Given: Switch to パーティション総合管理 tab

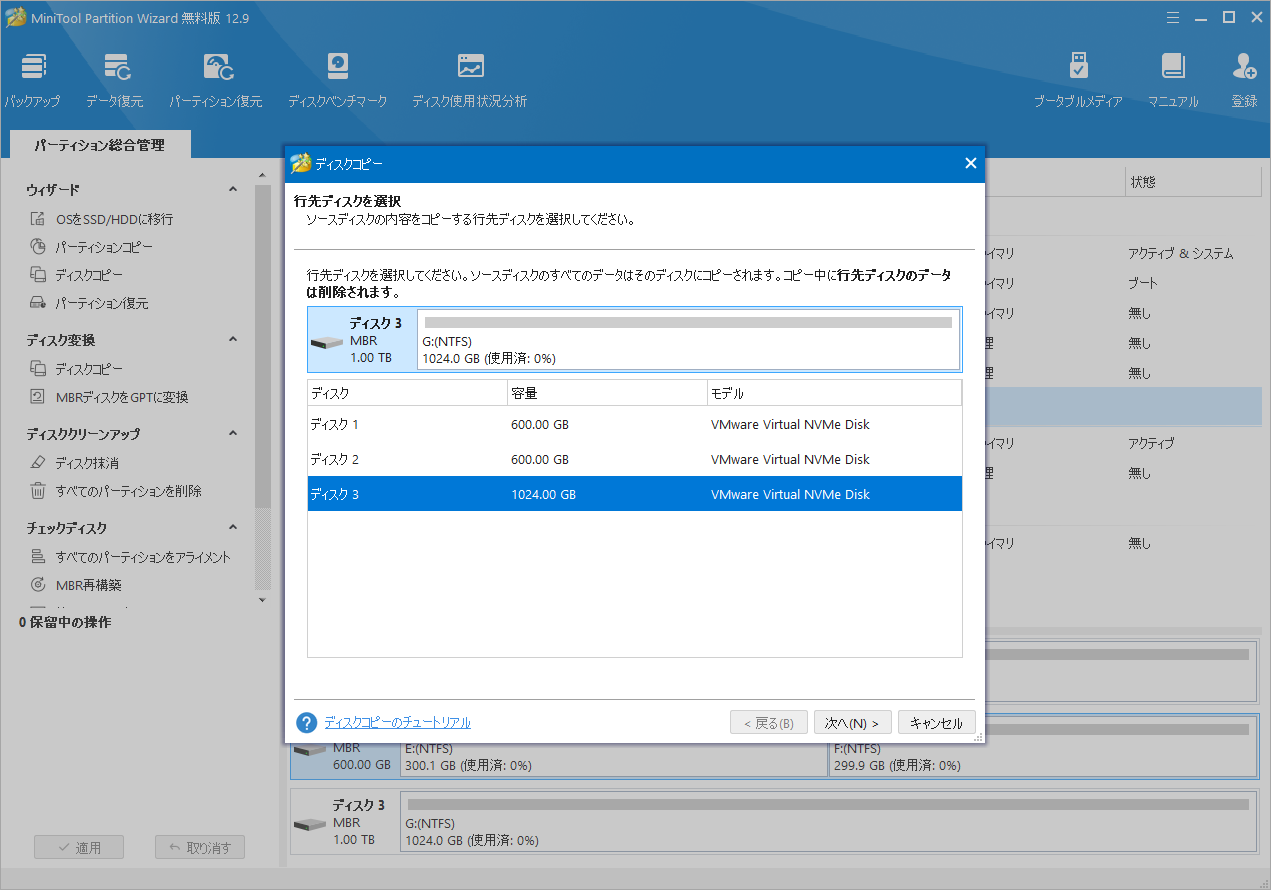Looking at the screenshot, I should [99, 145].
